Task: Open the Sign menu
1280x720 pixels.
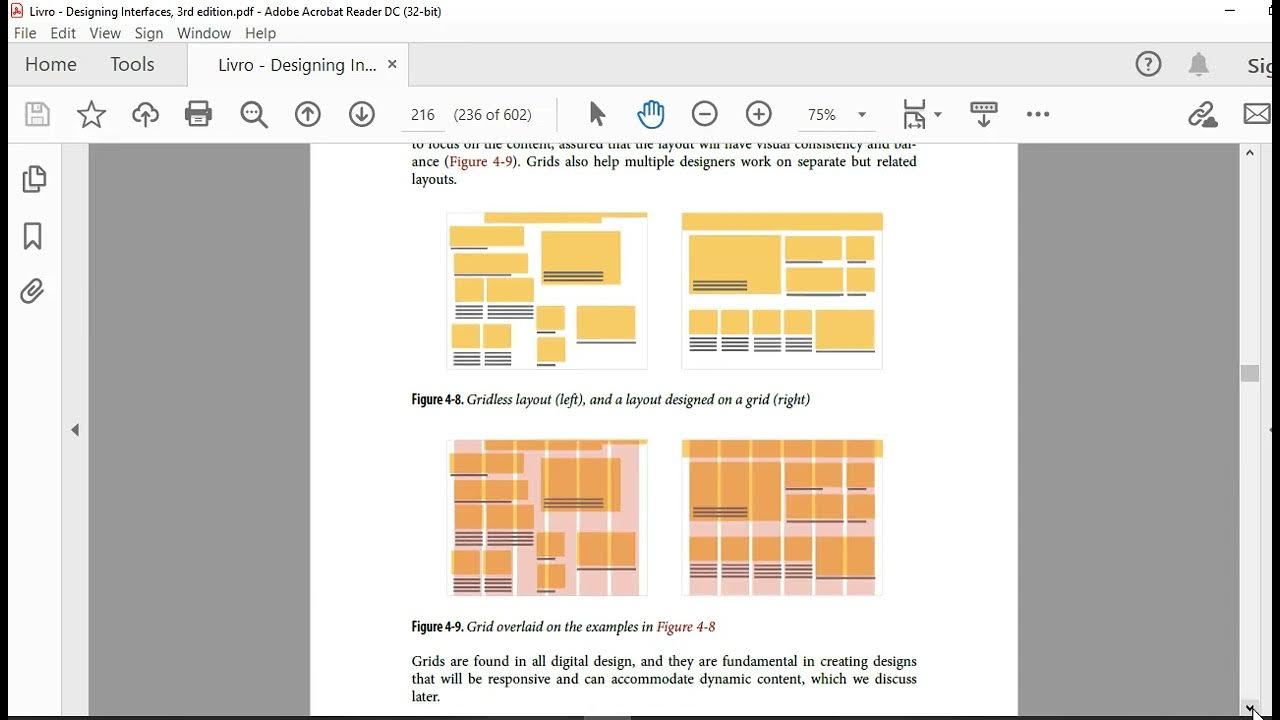Action: coord(149,33)
